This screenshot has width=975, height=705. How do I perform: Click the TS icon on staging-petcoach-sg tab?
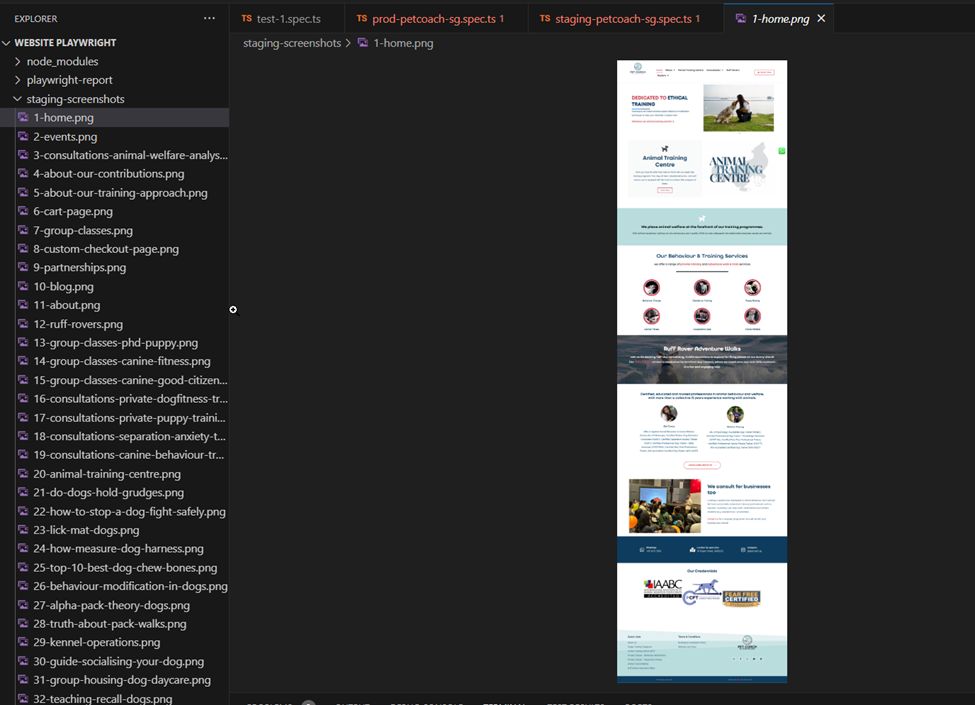tap(545, 19)
